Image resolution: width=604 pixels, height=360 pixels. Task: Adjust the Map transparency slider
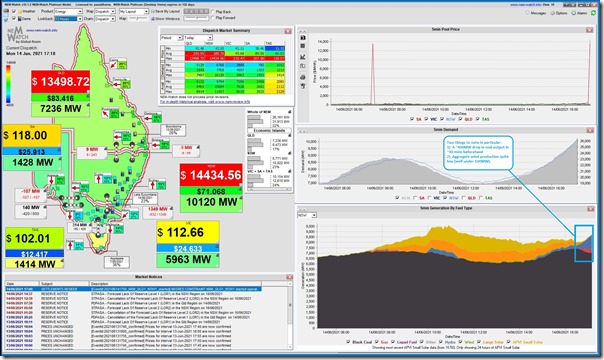tap(138, 18)
